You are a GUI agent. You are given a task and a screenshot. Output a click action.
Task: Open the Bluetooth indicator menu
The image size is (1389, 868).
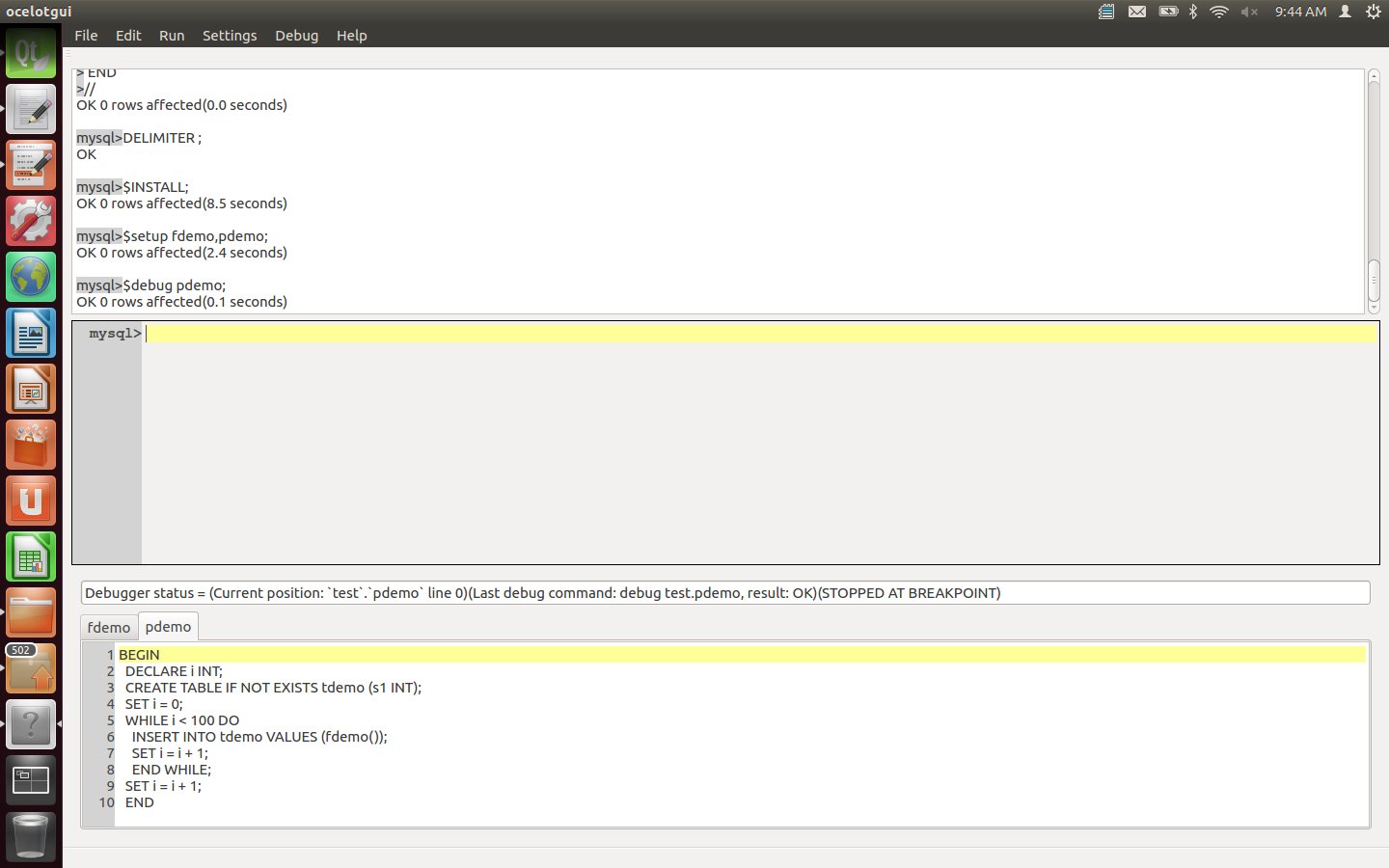pos(1193,12)
